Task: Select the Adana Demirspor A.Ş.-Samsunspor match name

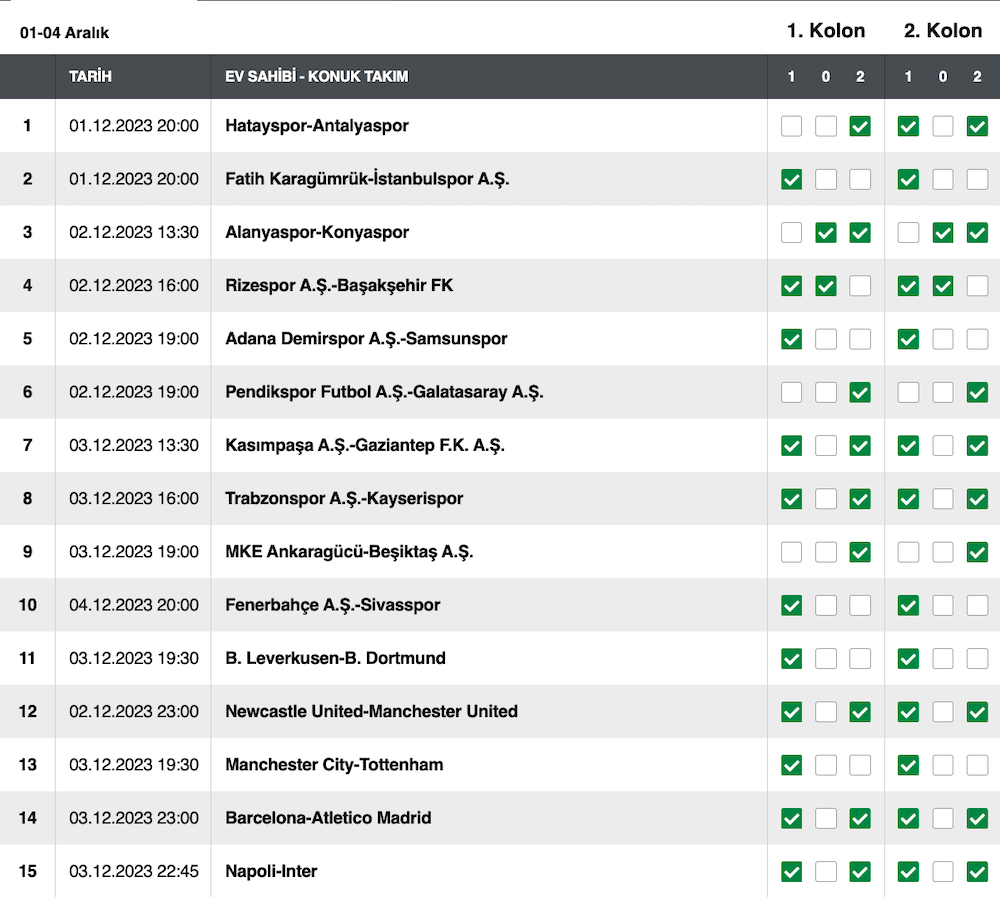Action: (366, 339)
